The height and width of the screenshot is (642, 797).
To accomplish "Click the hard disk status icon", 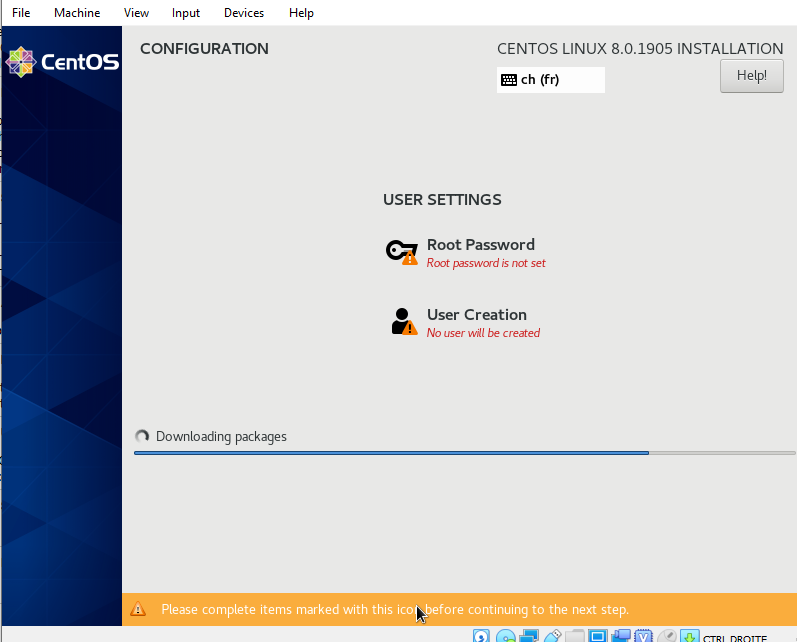I will [482, 636].
